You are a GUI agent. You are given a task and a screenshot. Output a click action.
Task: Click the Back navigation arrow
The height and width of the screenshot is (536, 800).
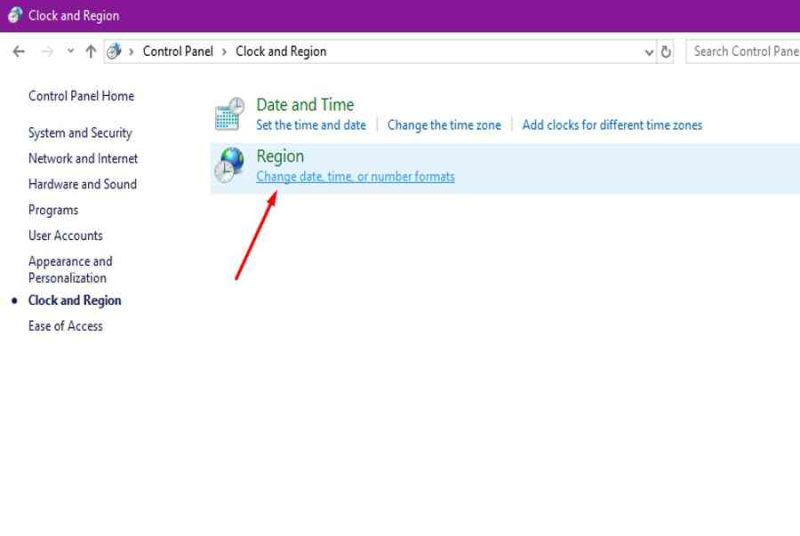[19, 52]
